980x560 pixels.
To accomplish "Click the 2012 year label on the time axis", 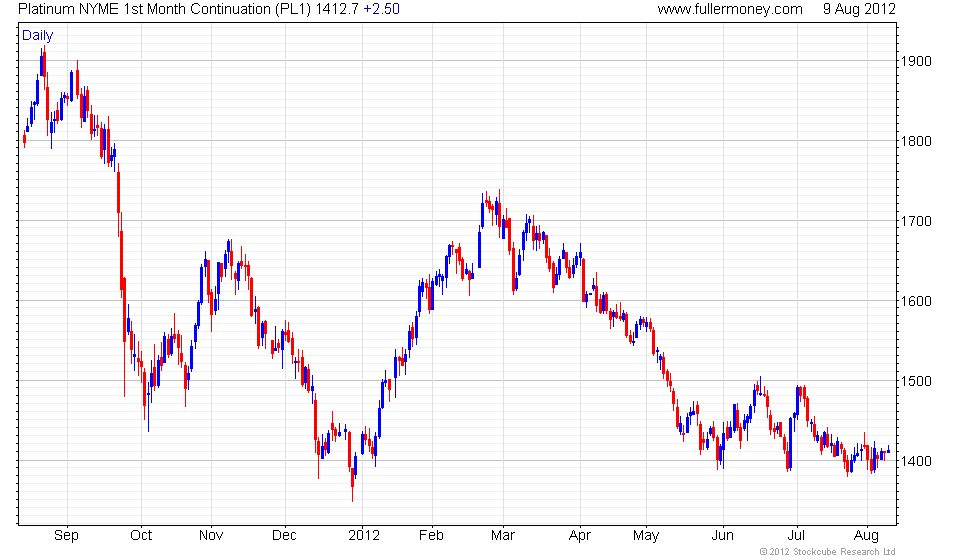I will 364,536.
